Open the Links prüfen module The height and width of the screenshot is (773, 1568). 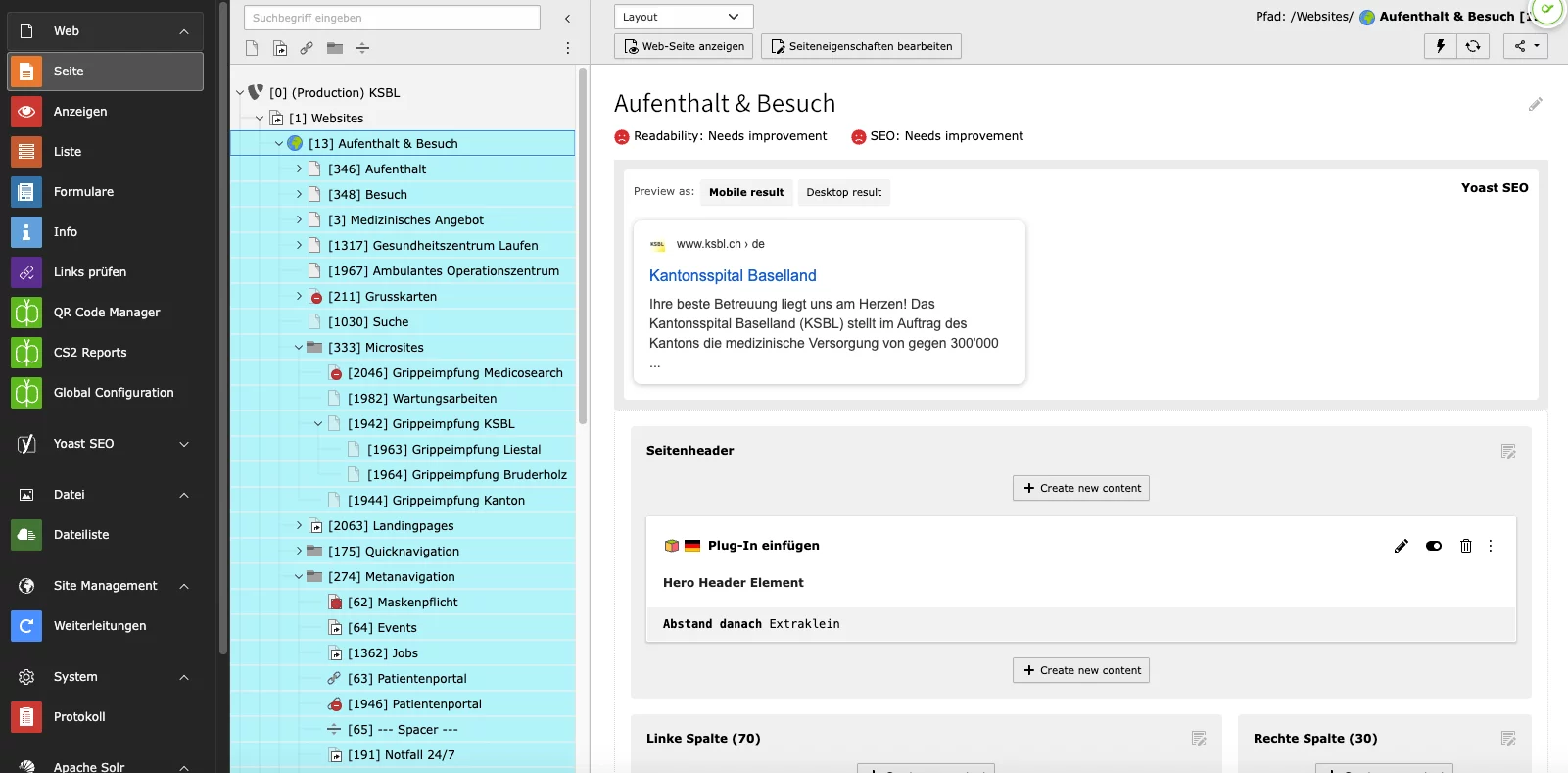(89, 272)
